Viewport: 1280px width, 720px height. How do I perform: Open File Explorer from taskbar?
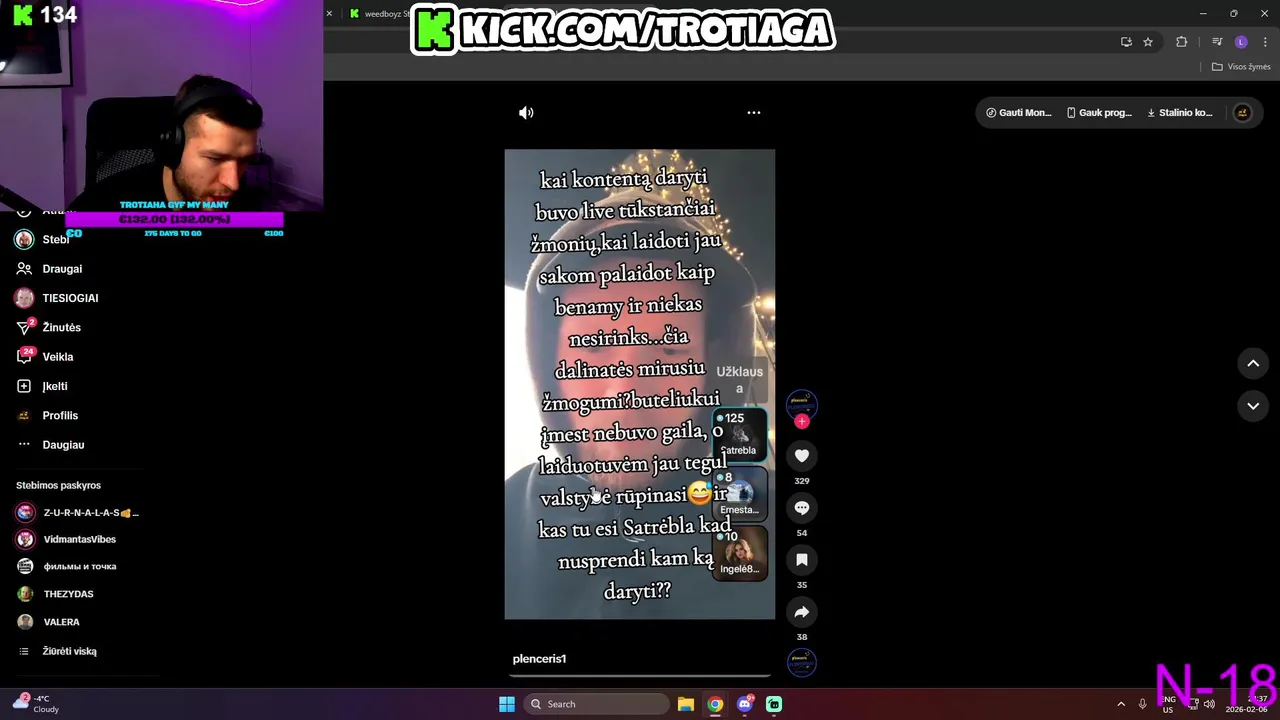click(x=686, y=704)
